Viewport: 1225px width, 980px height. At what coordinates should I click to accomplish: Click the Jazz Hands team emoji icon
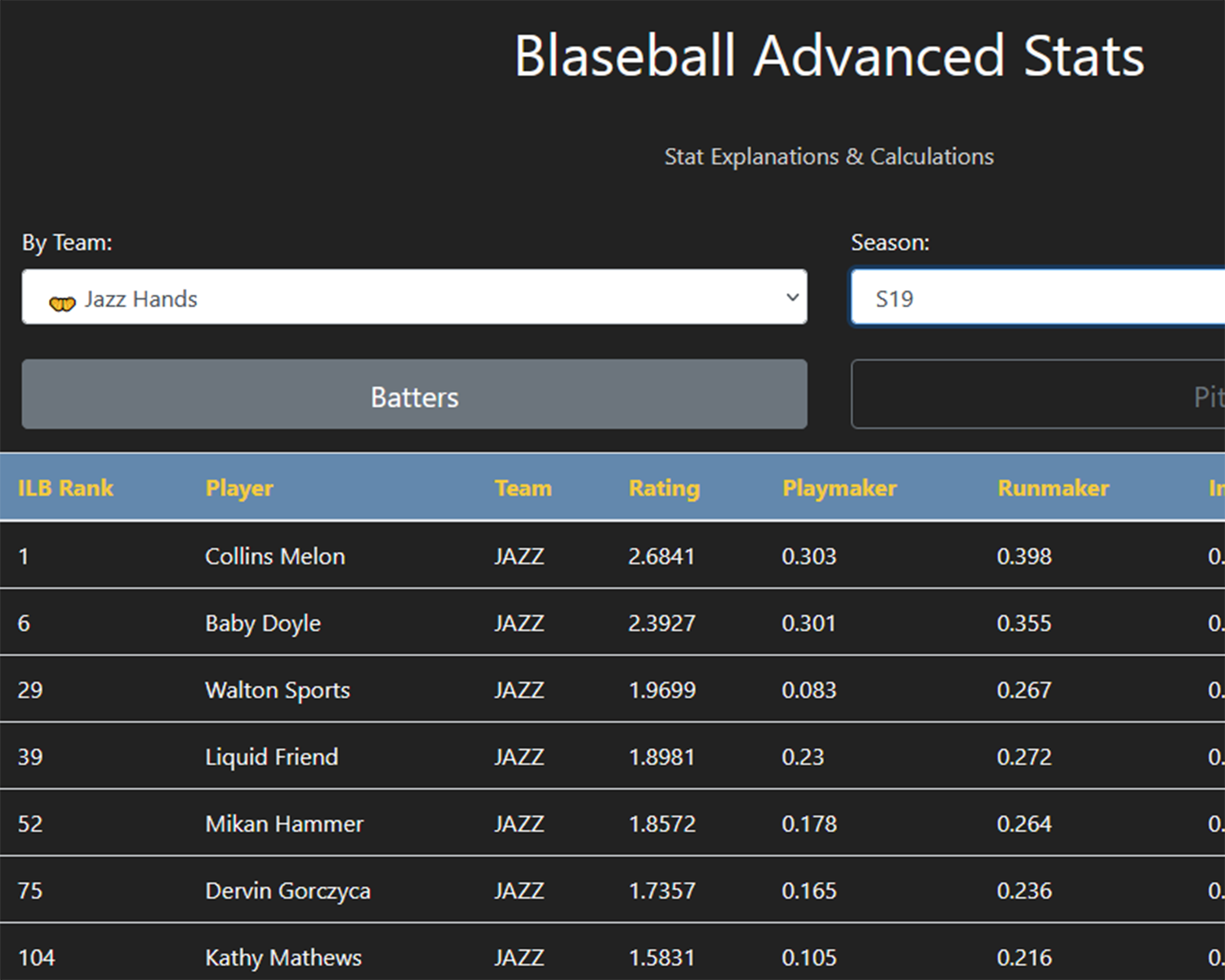click(62, 303)
